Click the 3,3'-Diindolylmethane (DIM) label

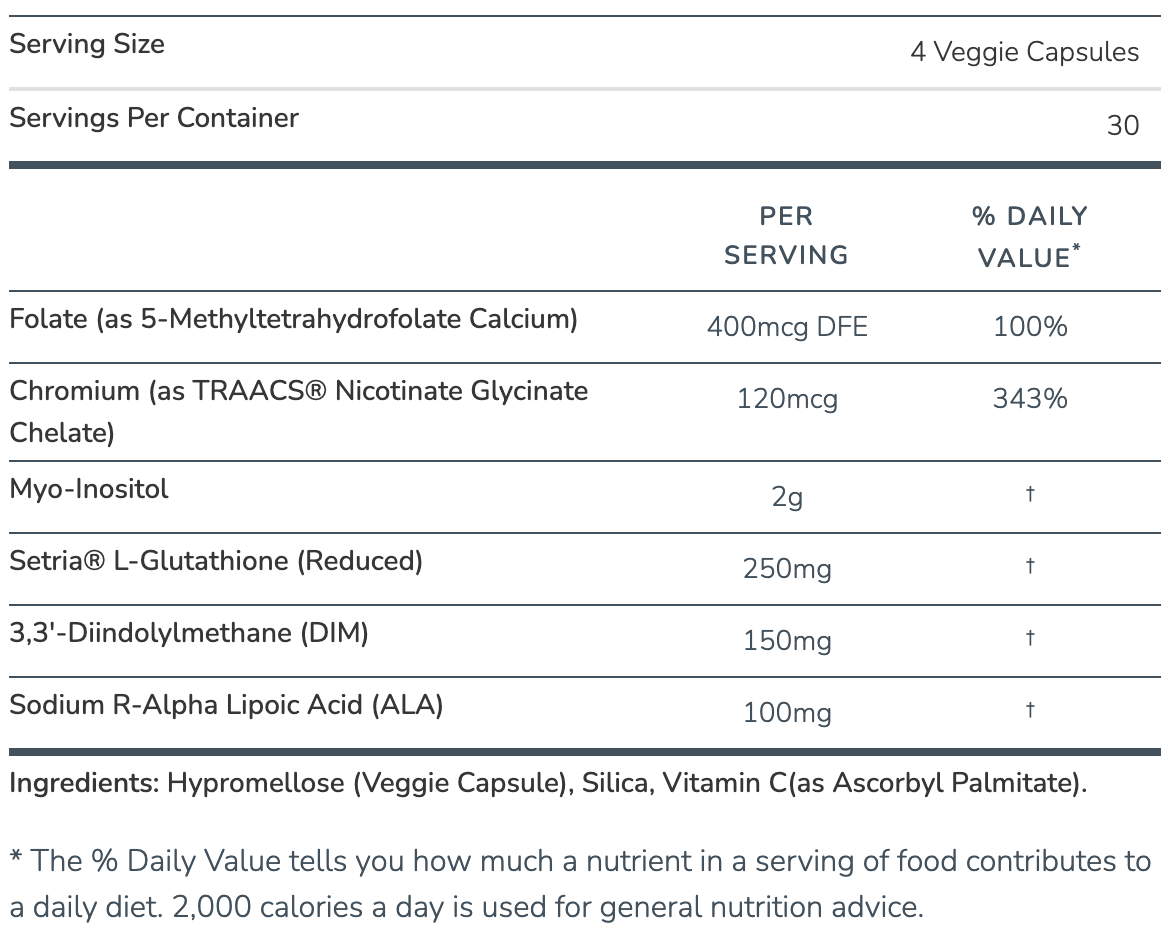(189, 633)
